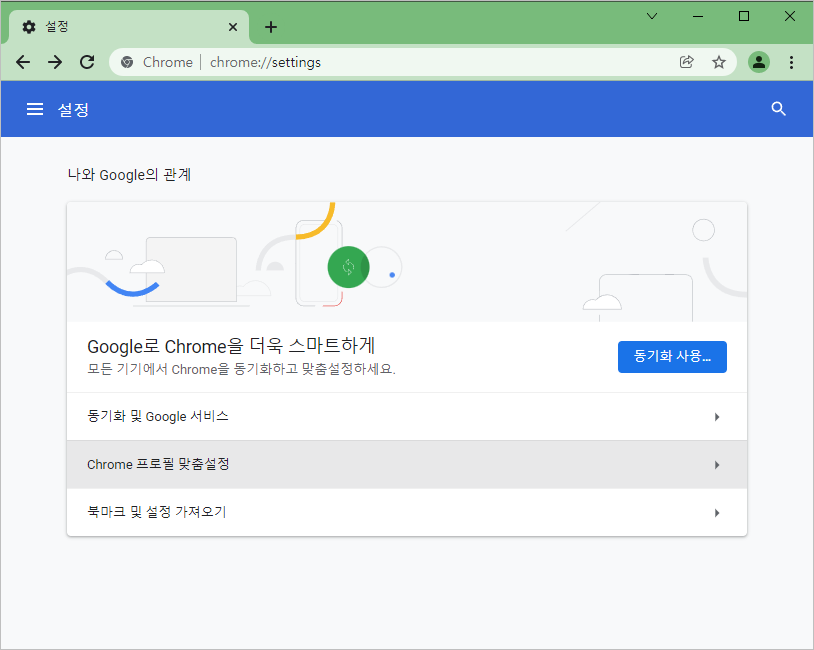Search settings with the magnifier icon
The height and width of the screenshot is (650, 814).
(778, 109)
